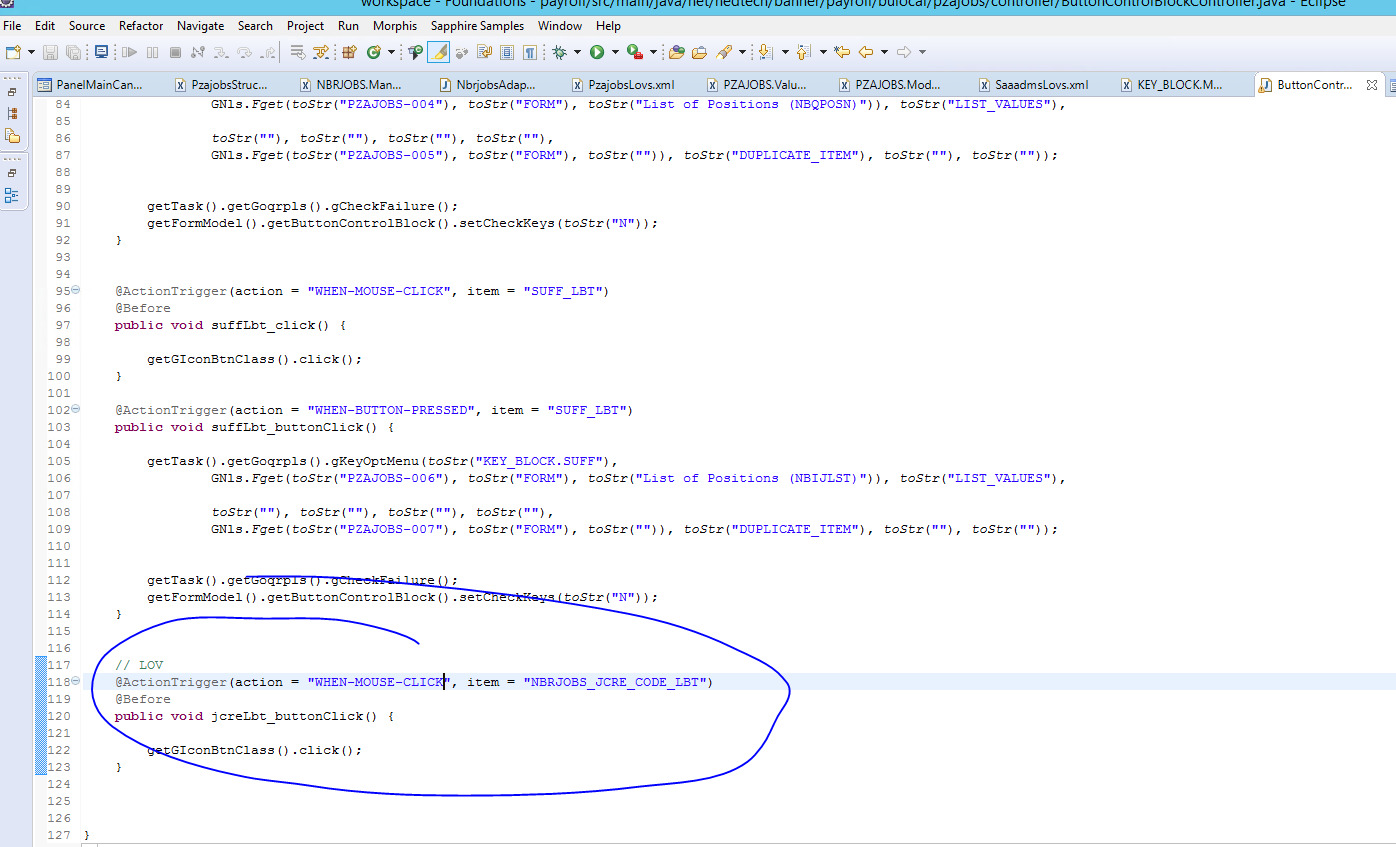1396x847 pixels.
Task: Save the current file
Action: [51, 50]
